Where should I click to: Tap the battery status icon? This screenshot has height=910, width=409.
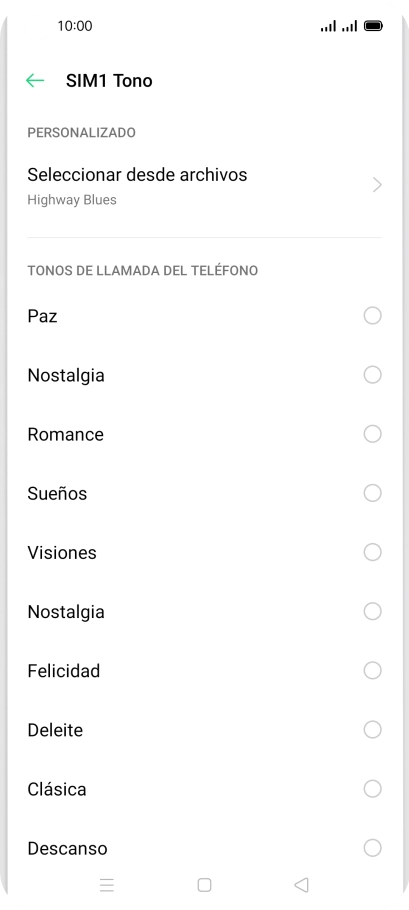pyautogui.click(x=373, y=26)
